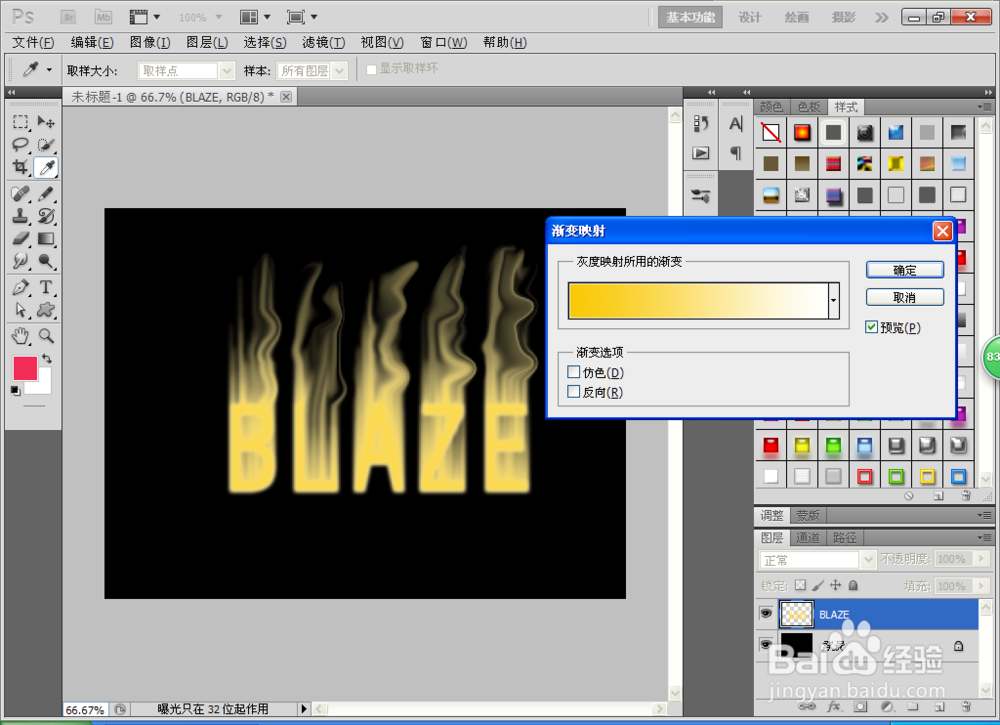Expand more workspaces chevron

[x=881, y=17]
